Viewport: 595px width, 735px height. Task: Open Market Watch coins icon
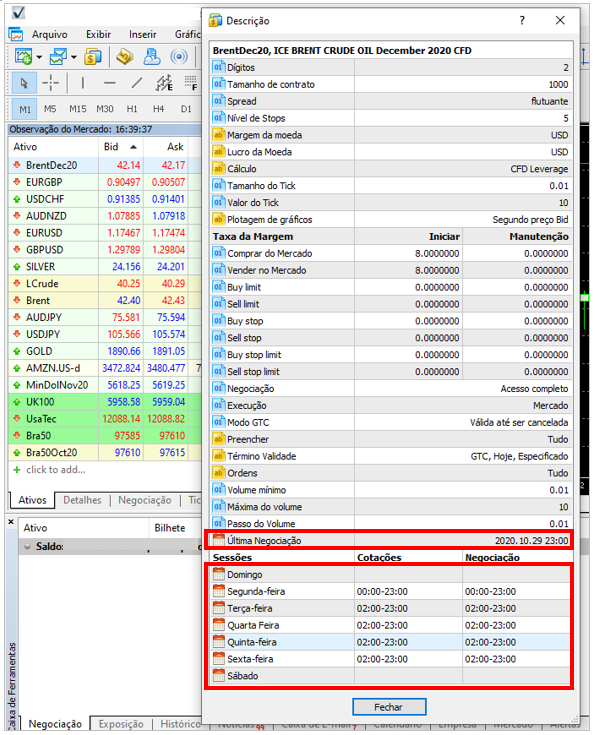pos(93,57)
